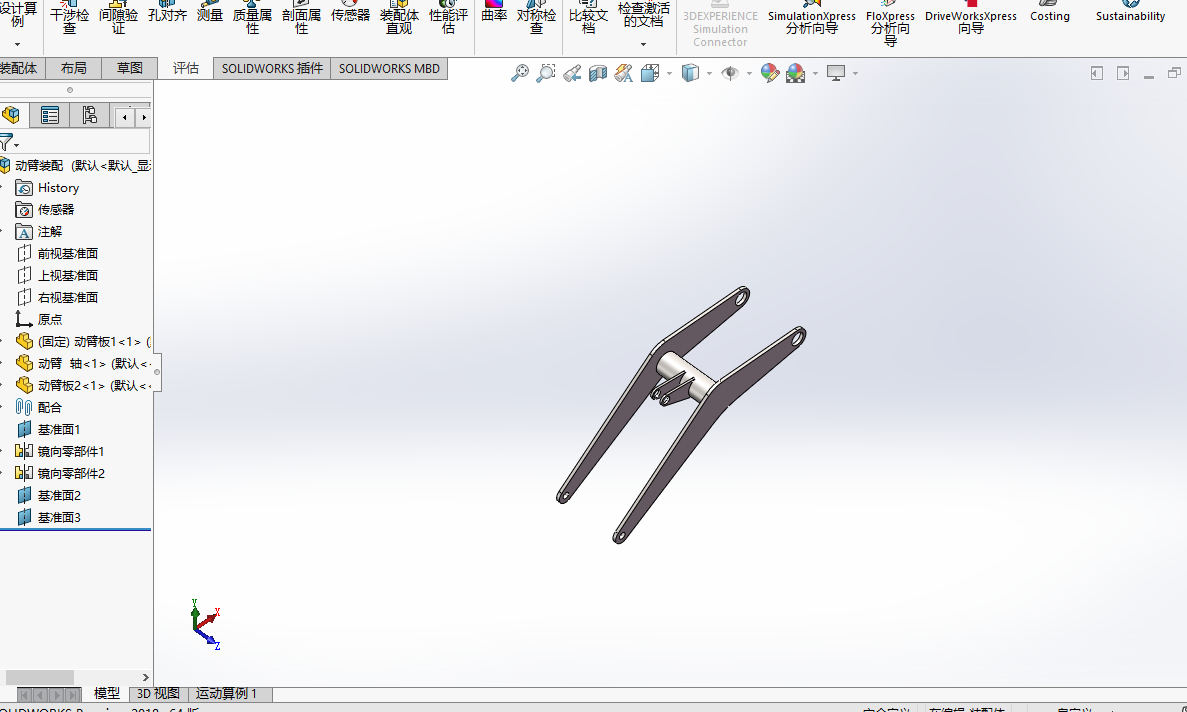
Task: Open the Apply Scene dropdown arrow
Action: (x=815, y=73)
